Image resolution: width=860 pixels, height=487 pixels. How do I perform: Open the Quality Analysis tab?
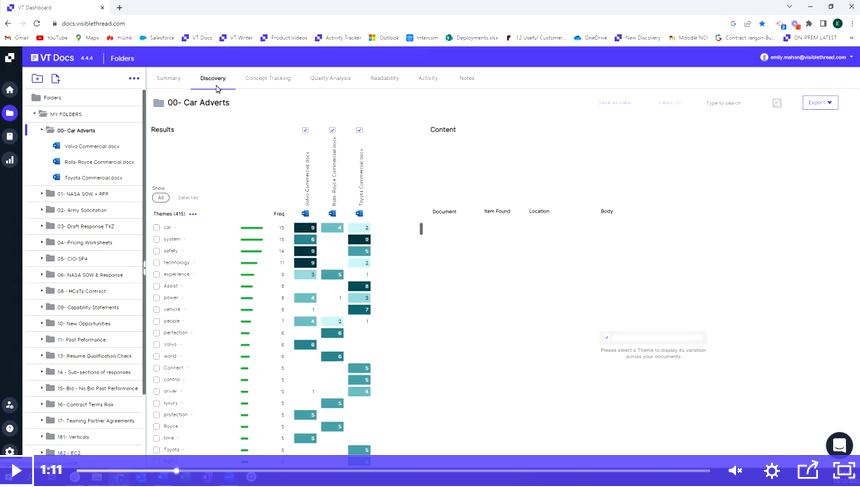330,78
